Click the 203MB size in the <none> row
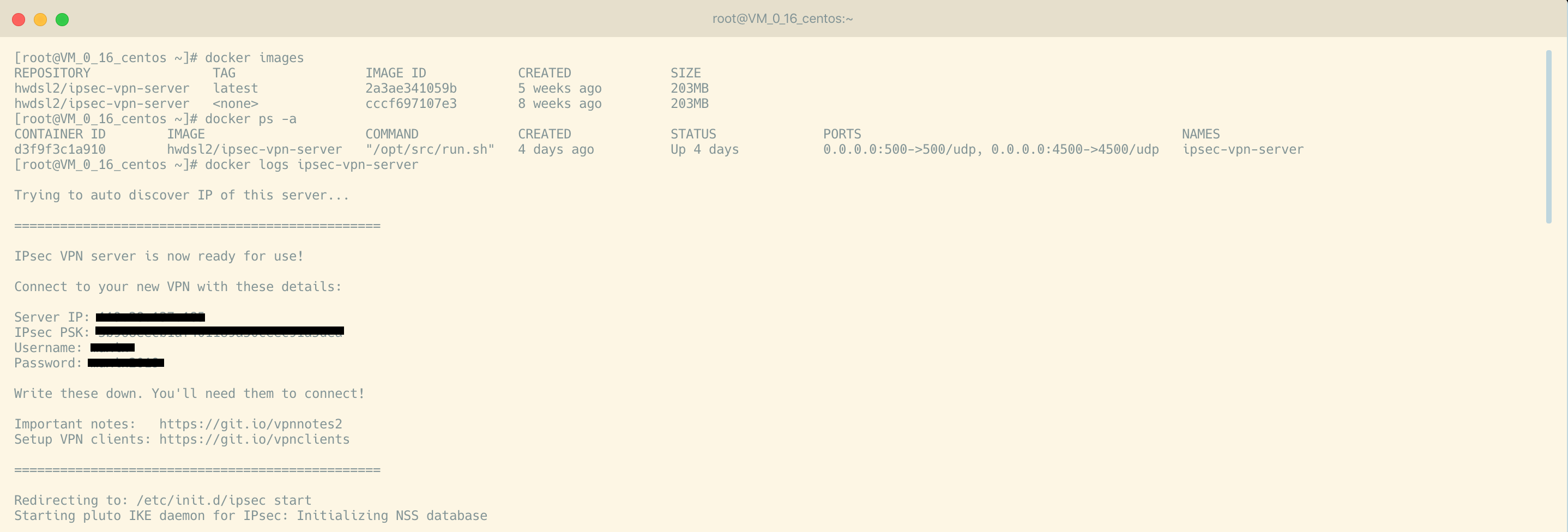Image resolution: width=1568 pixels, height=532 pixels. pos(690,104)
